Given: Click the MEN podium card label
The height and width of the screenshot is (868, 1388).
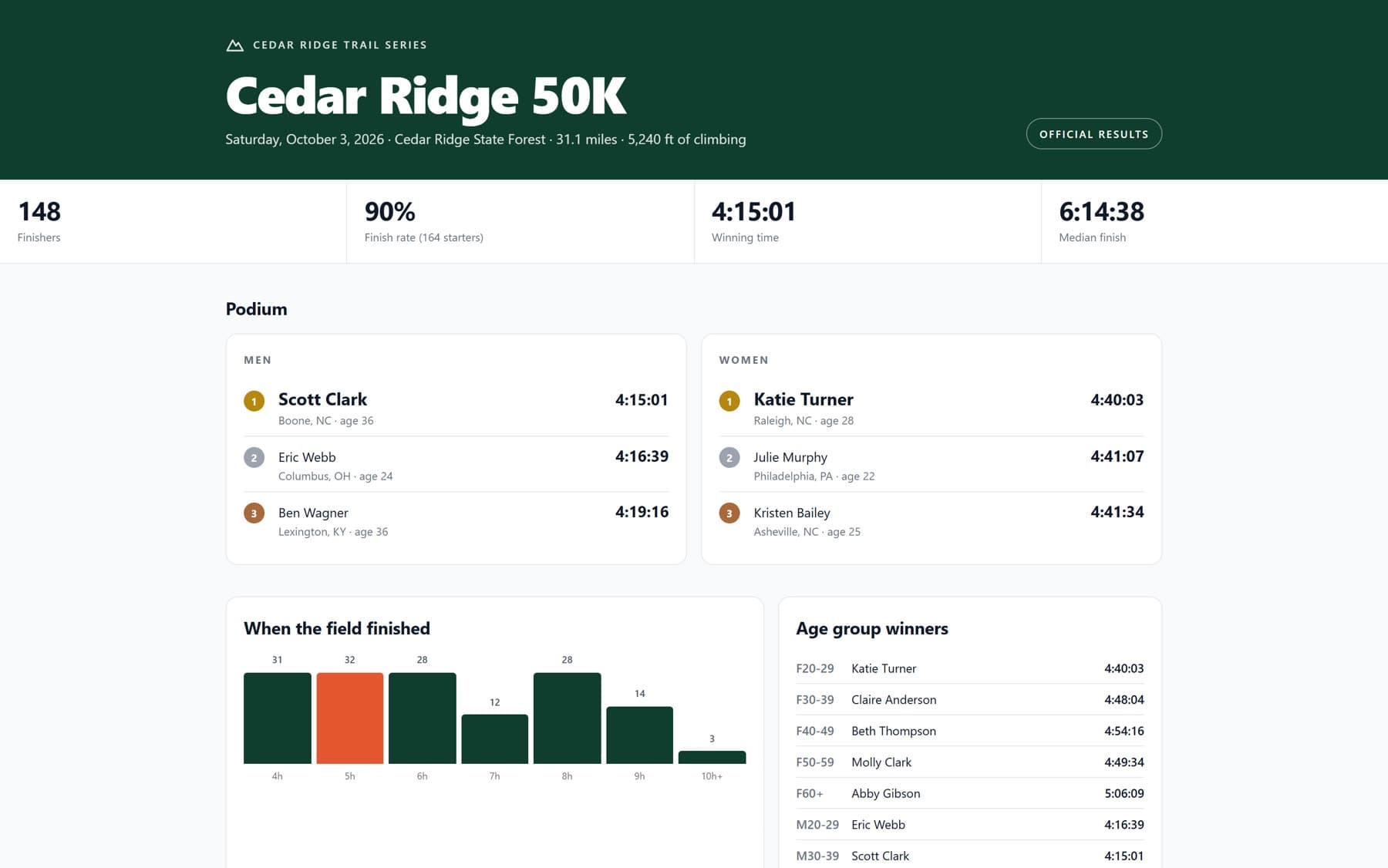Looking at the screenshot, I should (x=258, y=360).
